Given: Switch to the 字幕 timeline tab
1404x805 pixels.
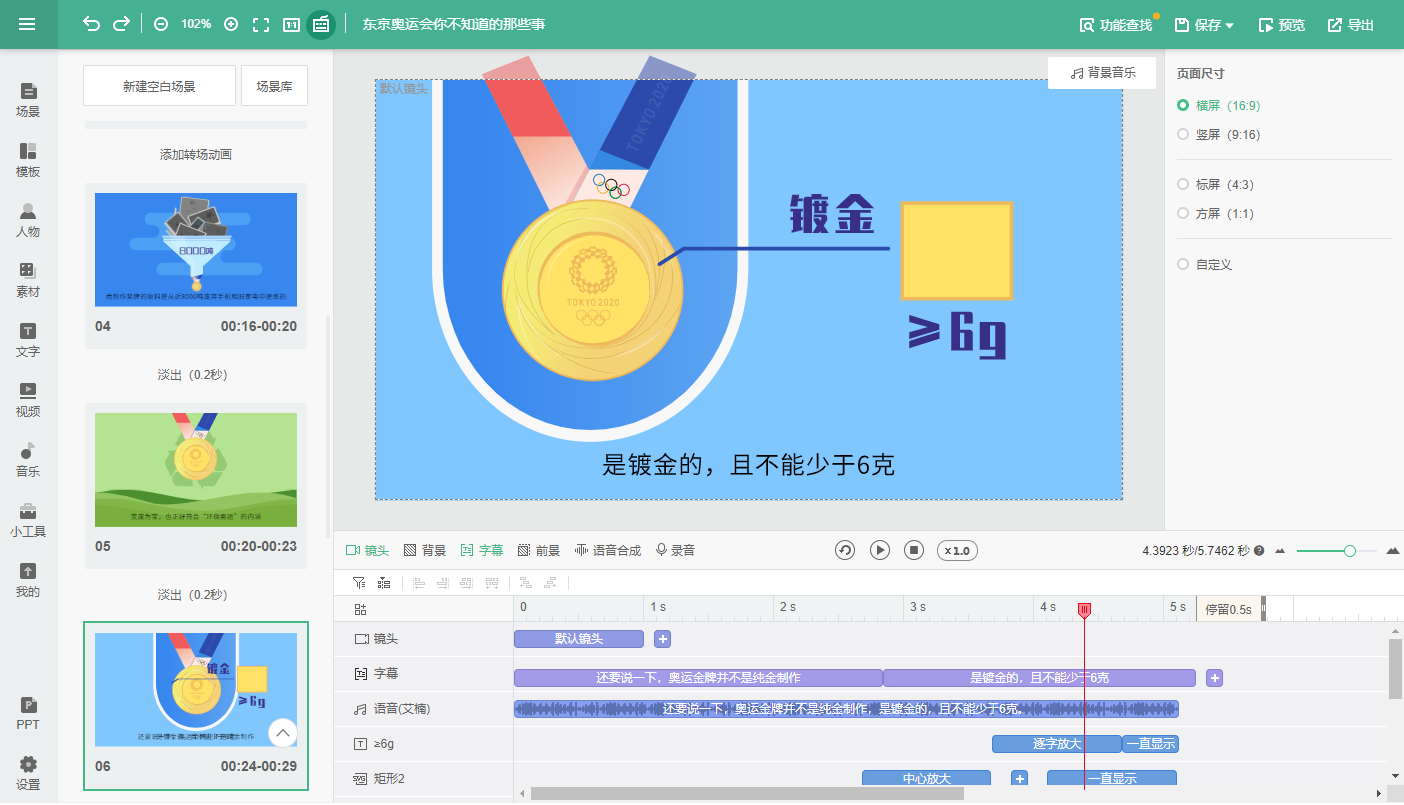Looking at the screenshot, I should click(x=482, y=551).
